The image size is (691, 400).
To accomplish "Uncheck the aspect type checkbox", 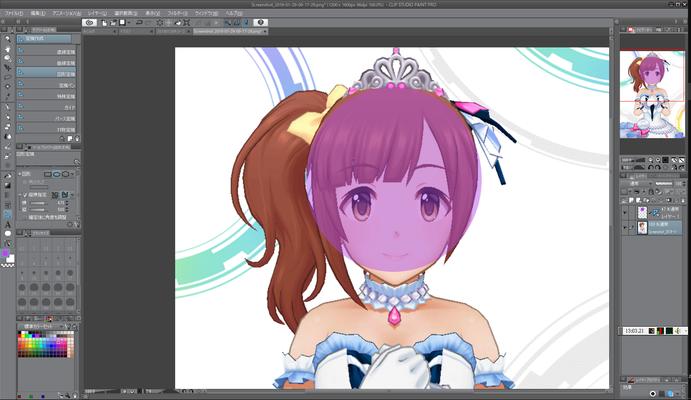I will 25,195.
